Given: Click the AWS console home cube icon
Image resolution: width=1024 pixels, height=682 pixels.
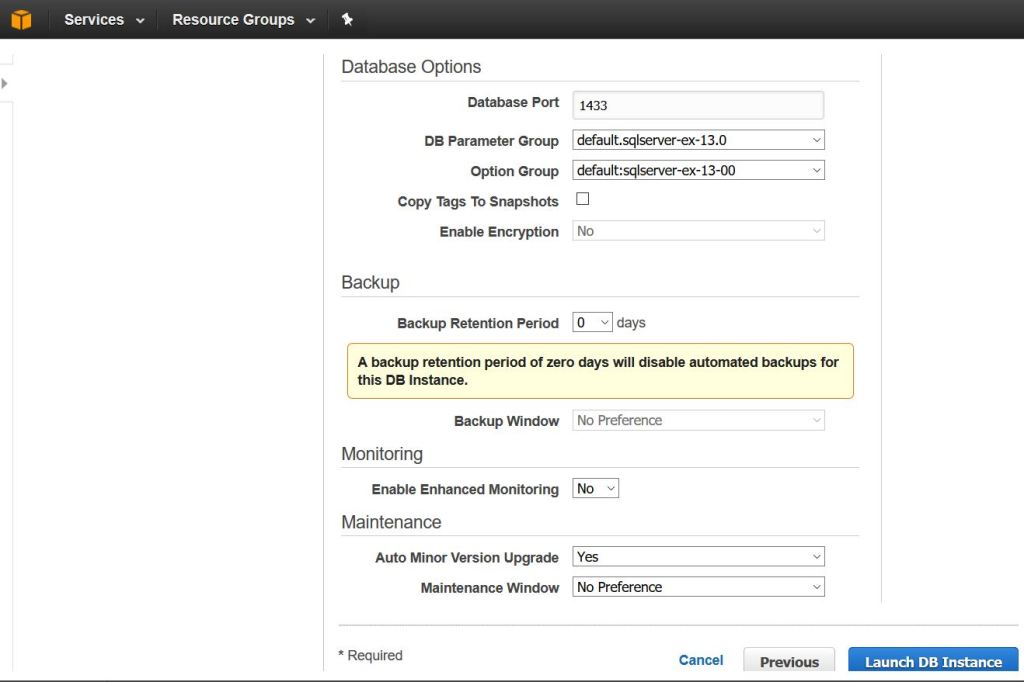Looking at the screenshot, I should (x=21, y=19).
